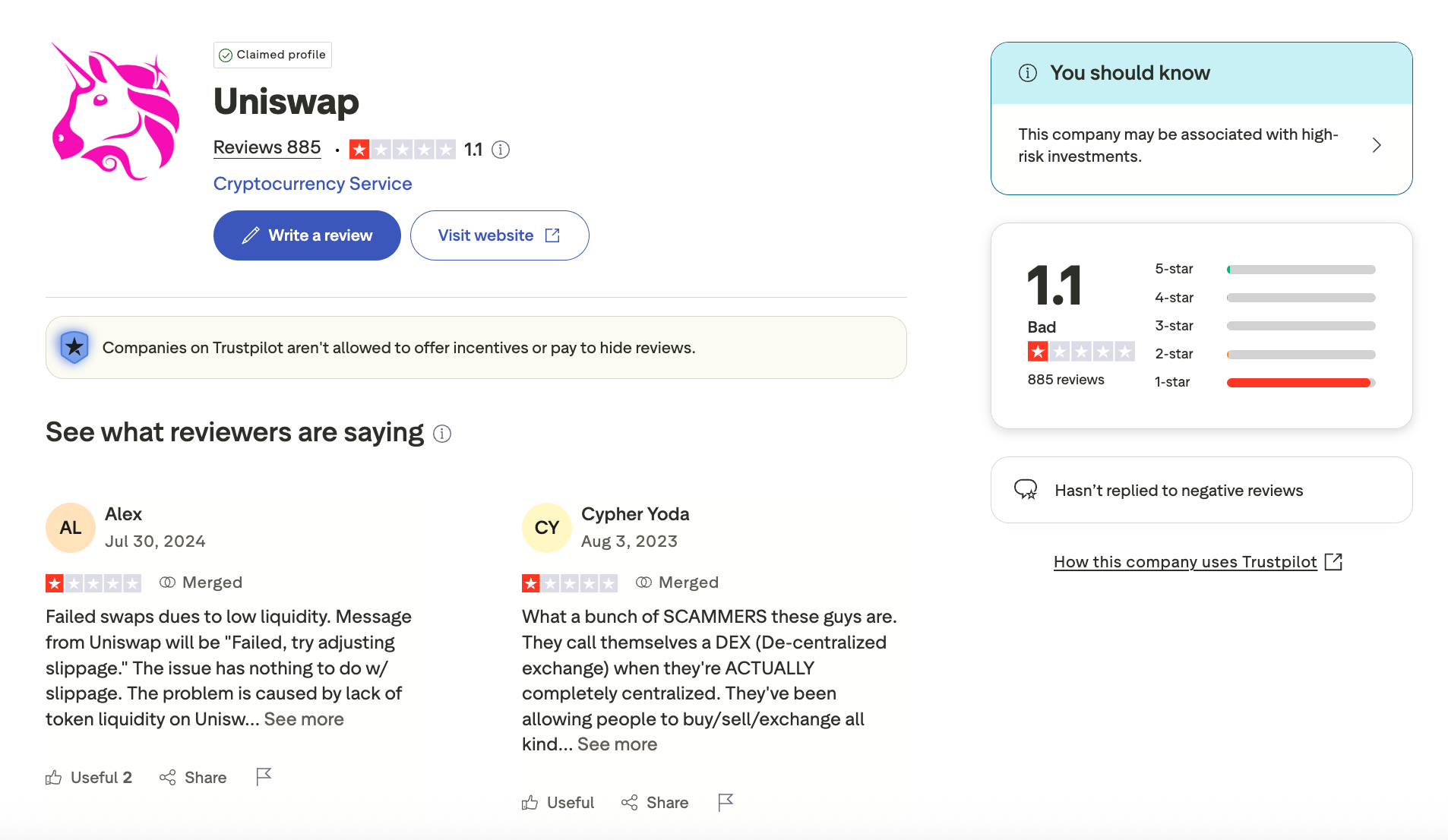
Task: Filter reviews by 2-star bar
Action: coord(1301,355)
